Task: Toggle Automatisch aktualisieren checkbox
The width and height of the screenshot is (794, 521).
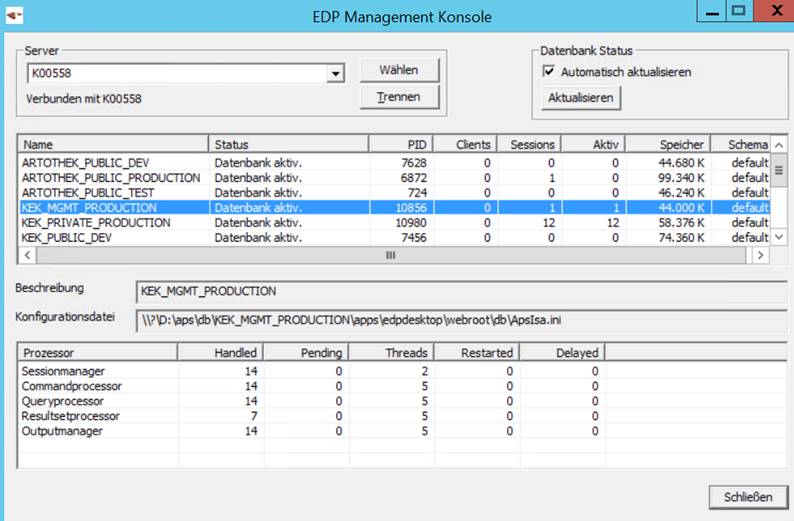Action: coord(548,72)
